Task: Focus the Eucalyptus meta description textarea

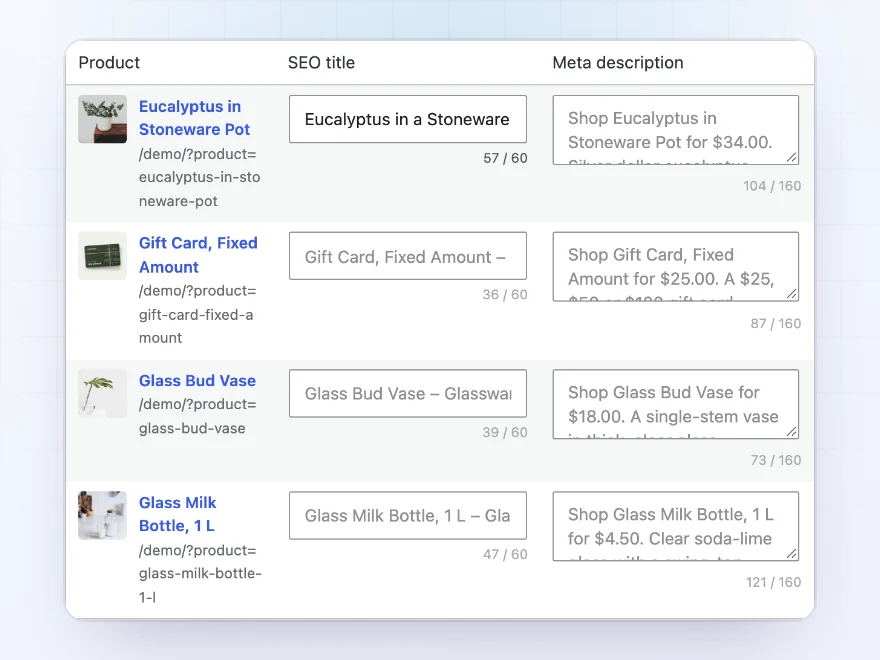Action: tap(676, 130)
